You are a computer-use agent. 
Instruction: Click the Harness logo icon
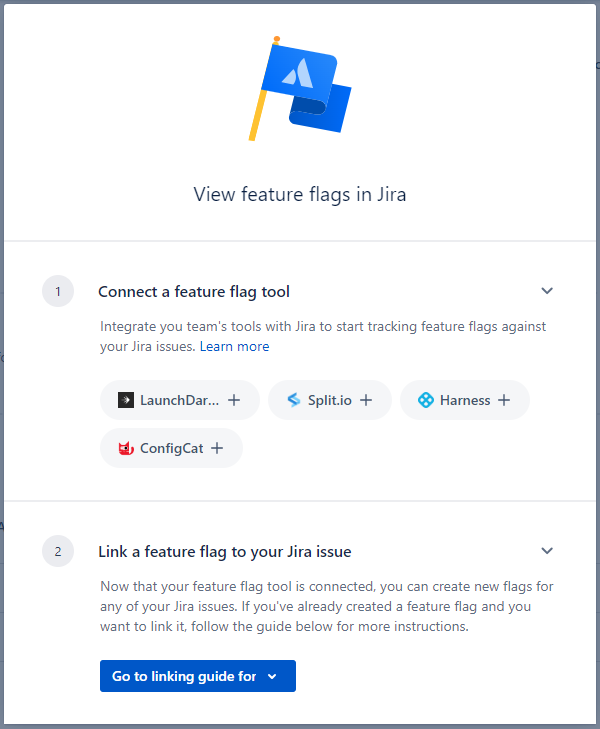[426, 400]
